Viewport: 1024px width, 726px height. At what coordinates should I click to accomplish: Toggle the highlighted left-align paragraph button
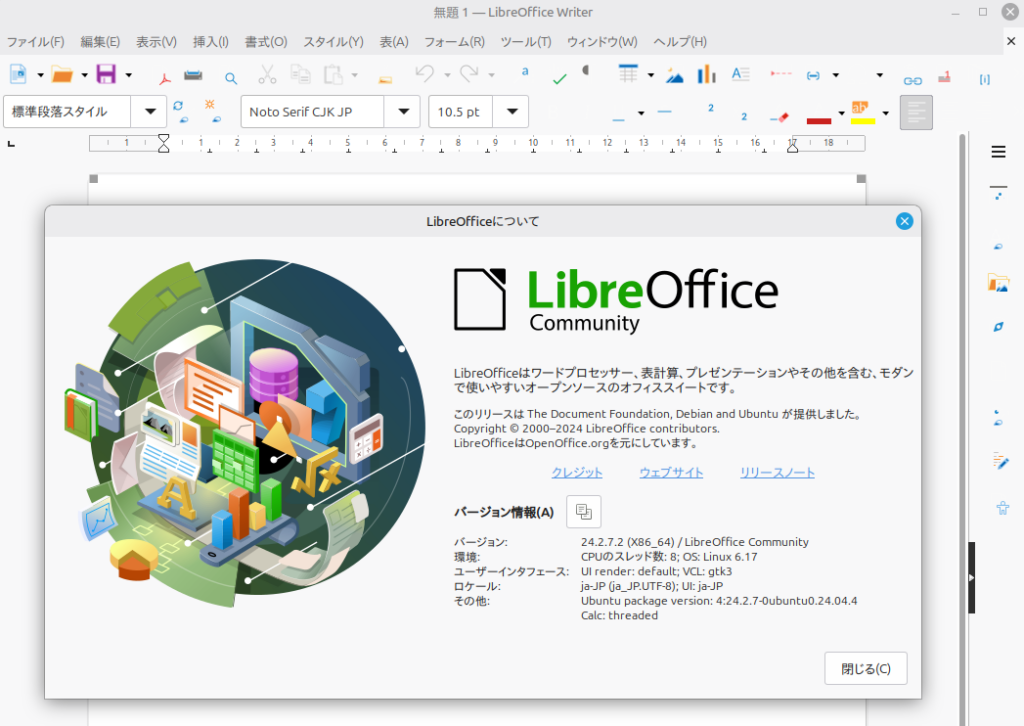[x=916, y=112]
